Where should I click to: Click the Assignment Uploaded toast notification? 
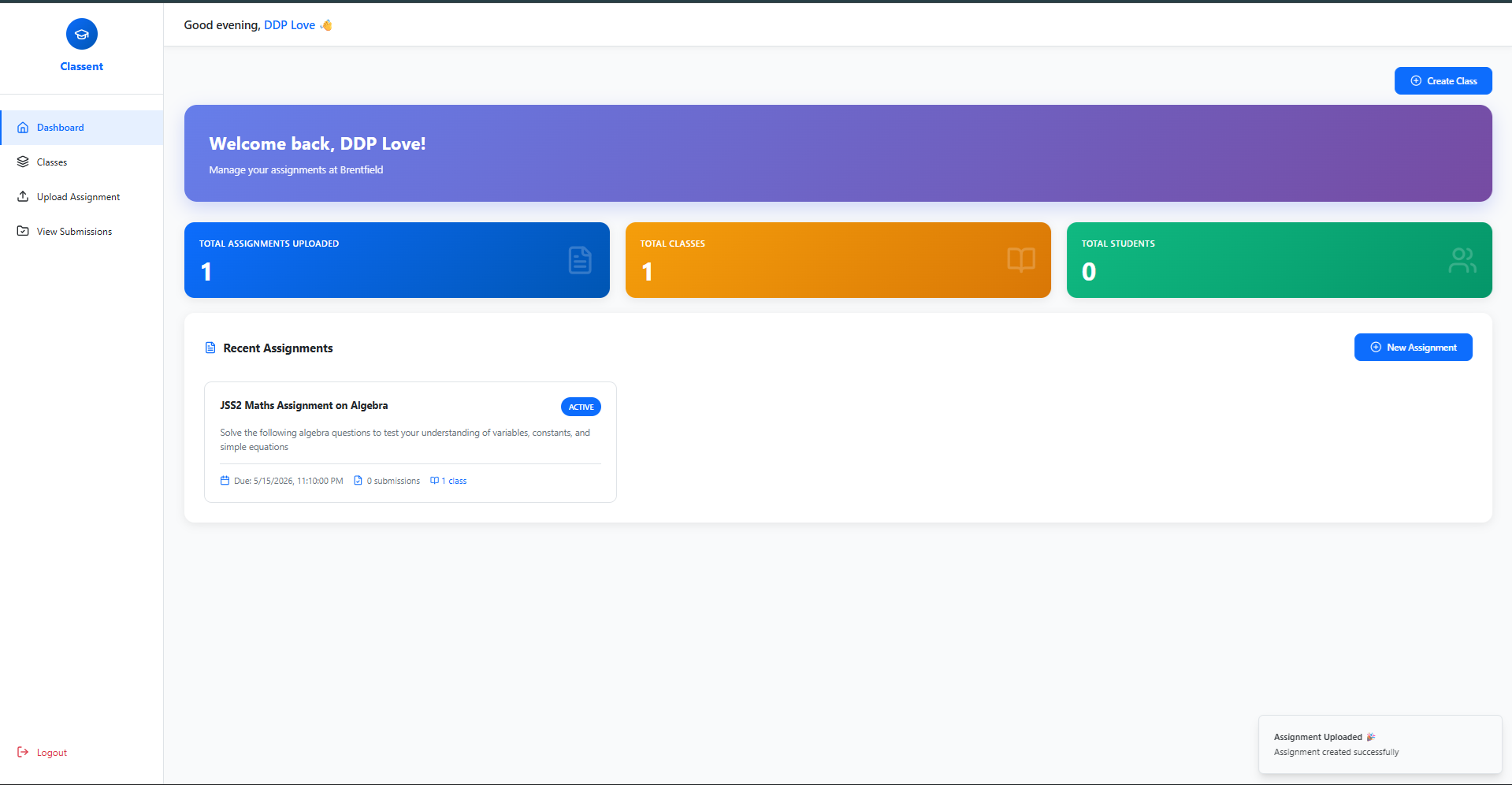(x=1380, y=745)
